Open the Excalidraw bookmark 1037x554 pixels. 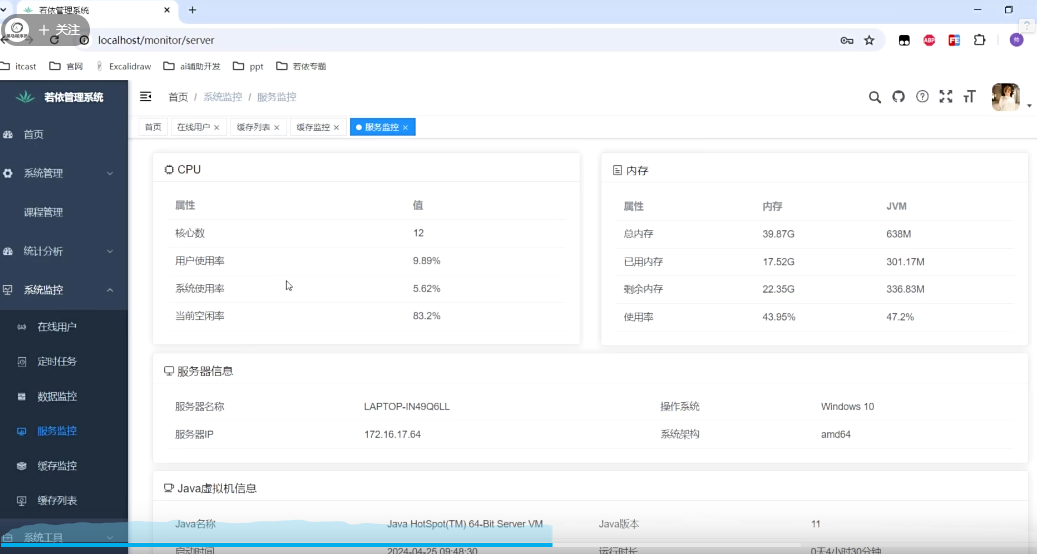(x=124, y=66)
